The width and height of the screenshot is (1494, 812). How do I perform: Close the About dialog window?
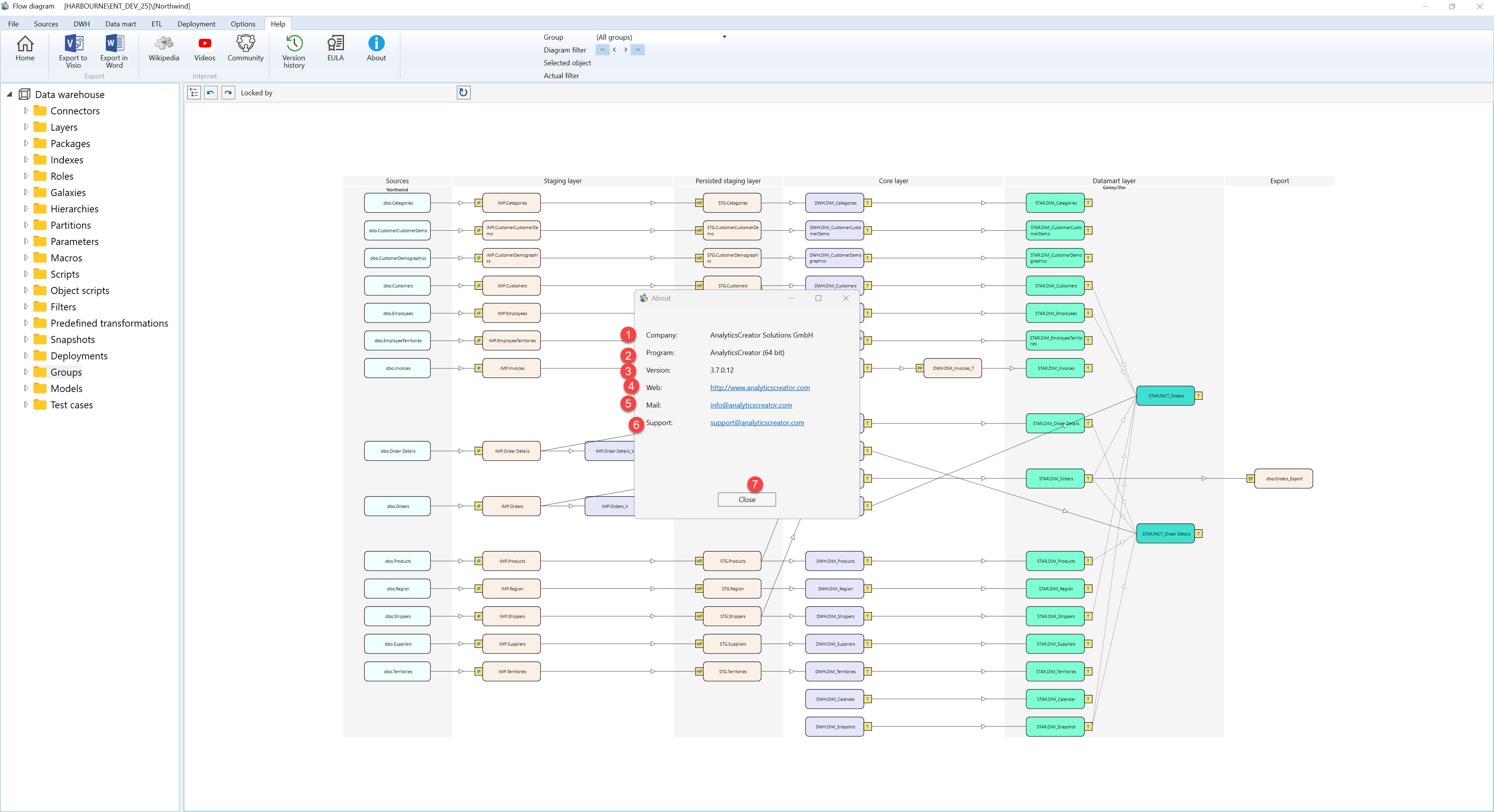click(845, 298)
